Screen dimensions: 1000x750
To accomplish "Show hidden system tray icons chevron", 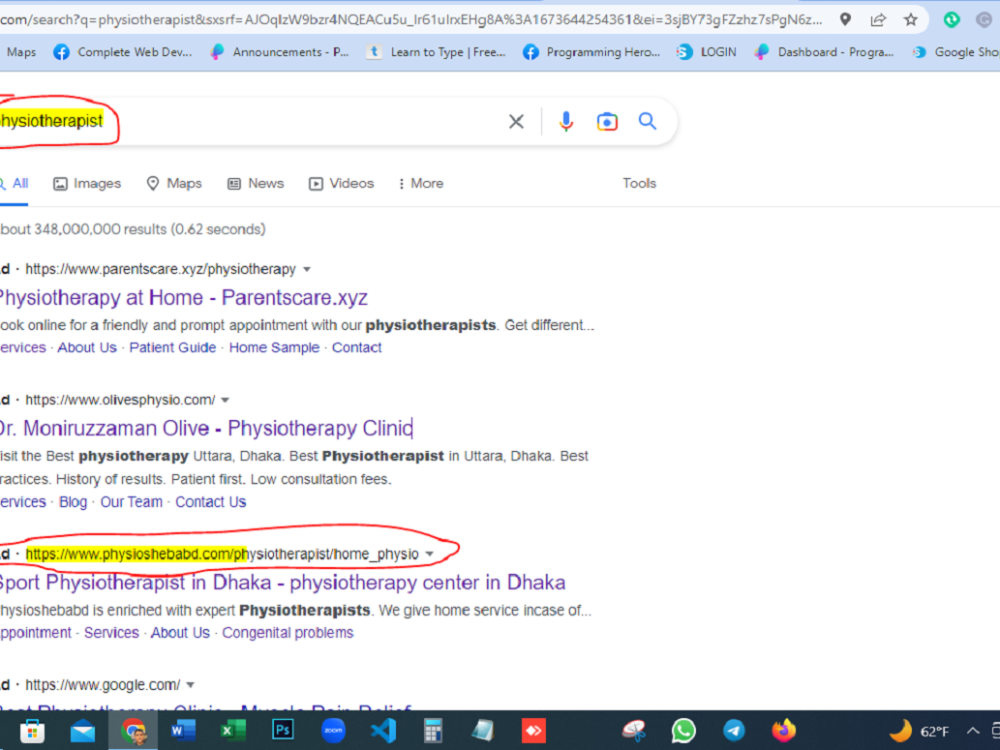I will tap(973, 731).
